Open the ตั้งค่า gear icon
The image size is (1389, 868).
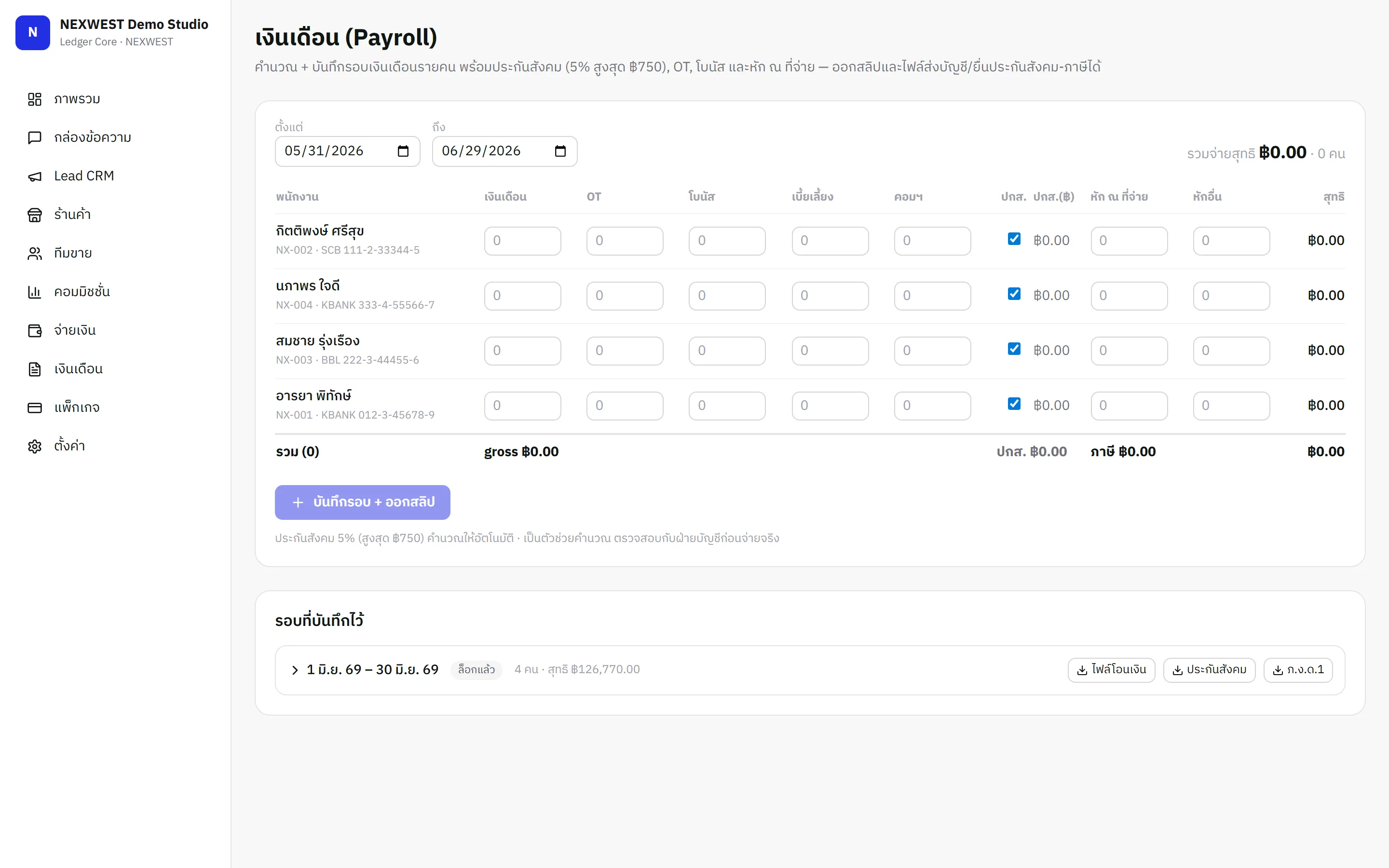pos(34,446)
